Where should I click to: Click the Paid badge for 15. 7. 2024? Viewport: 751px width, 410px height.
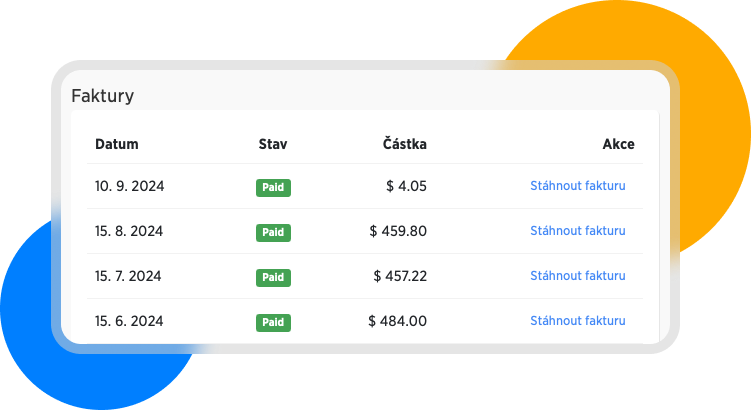click(x=273, y=277)
